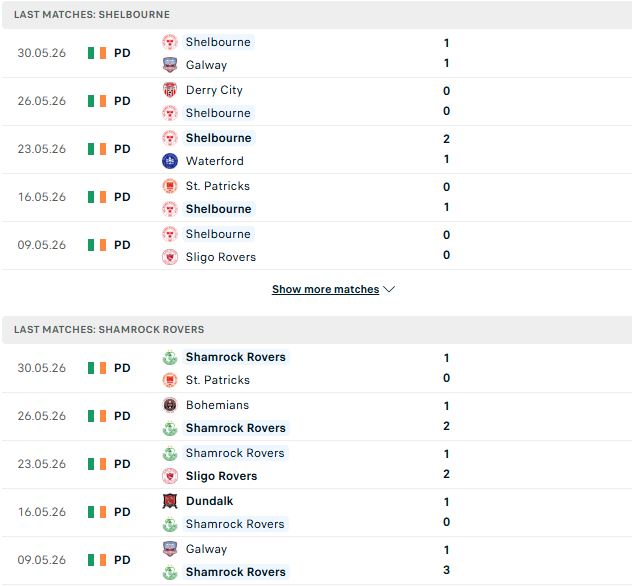632x586 pixels.
Task: Click Shelbourne crest in Sligo Rovers match
Action: (170, 234)
